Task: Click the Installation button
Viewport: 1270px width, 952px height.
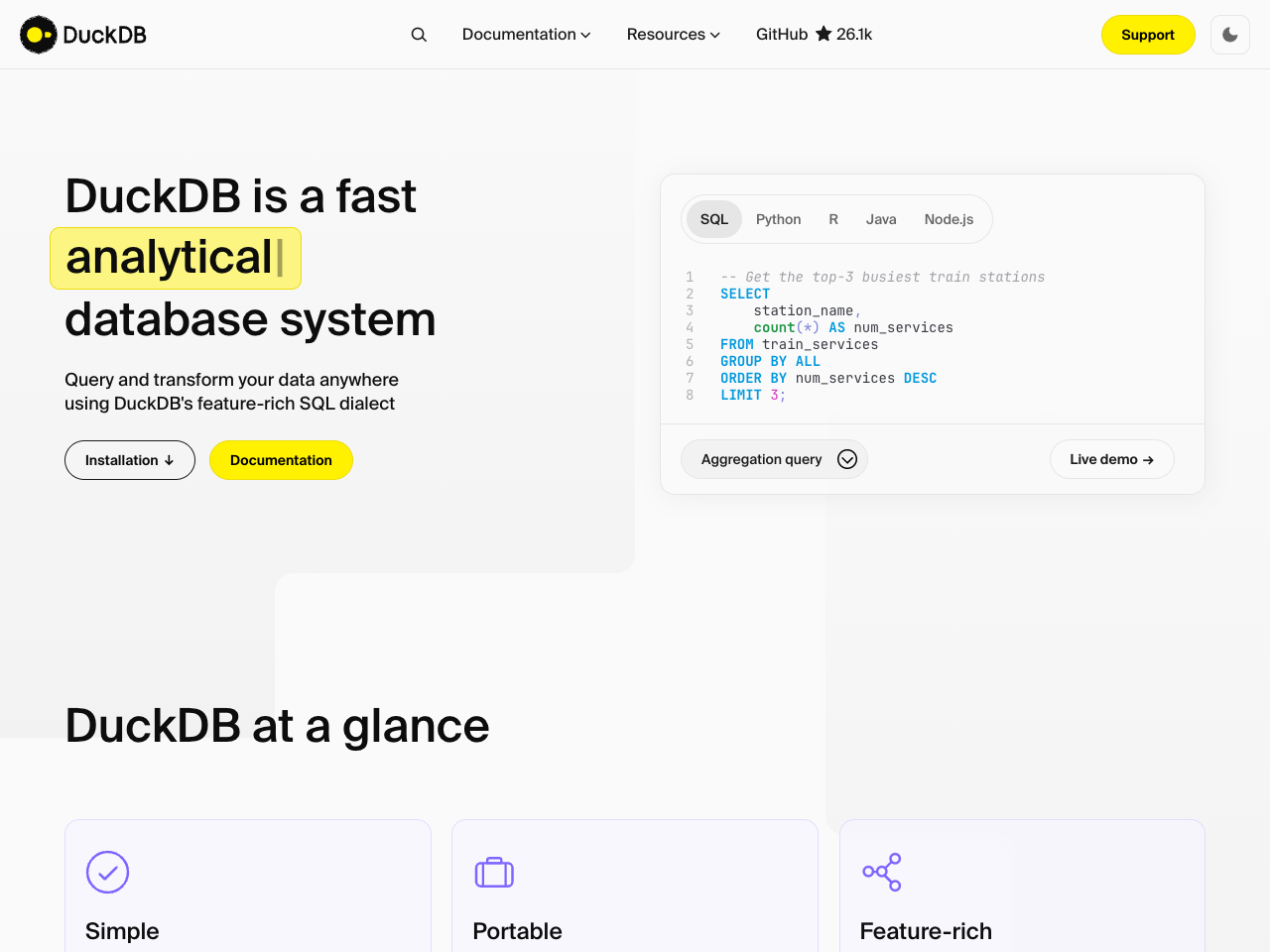Action: (x=130, y=460)
